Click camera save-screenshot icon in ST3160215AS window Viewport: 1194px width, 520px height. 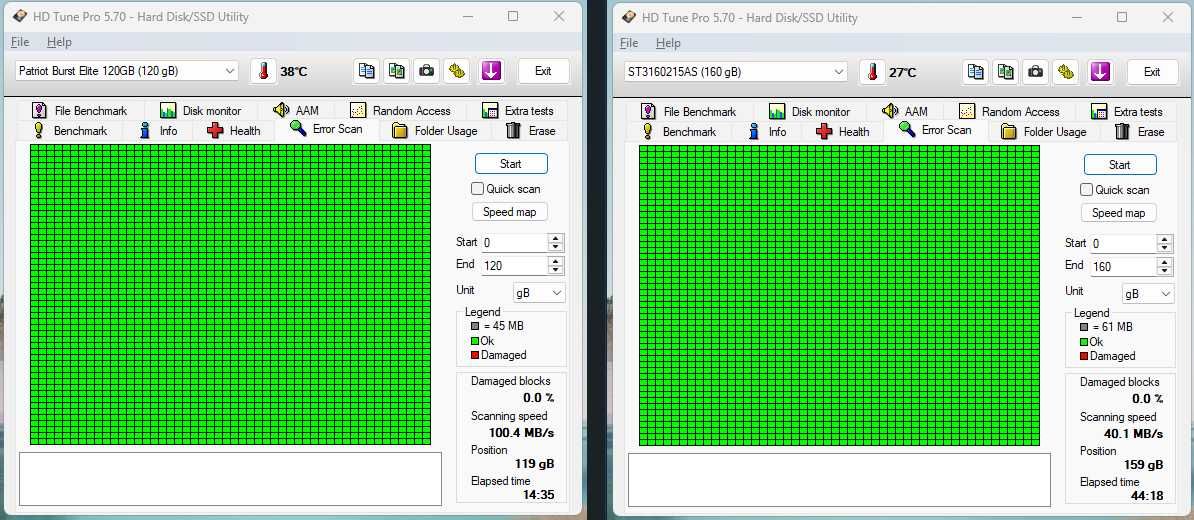click(1036, 72)
